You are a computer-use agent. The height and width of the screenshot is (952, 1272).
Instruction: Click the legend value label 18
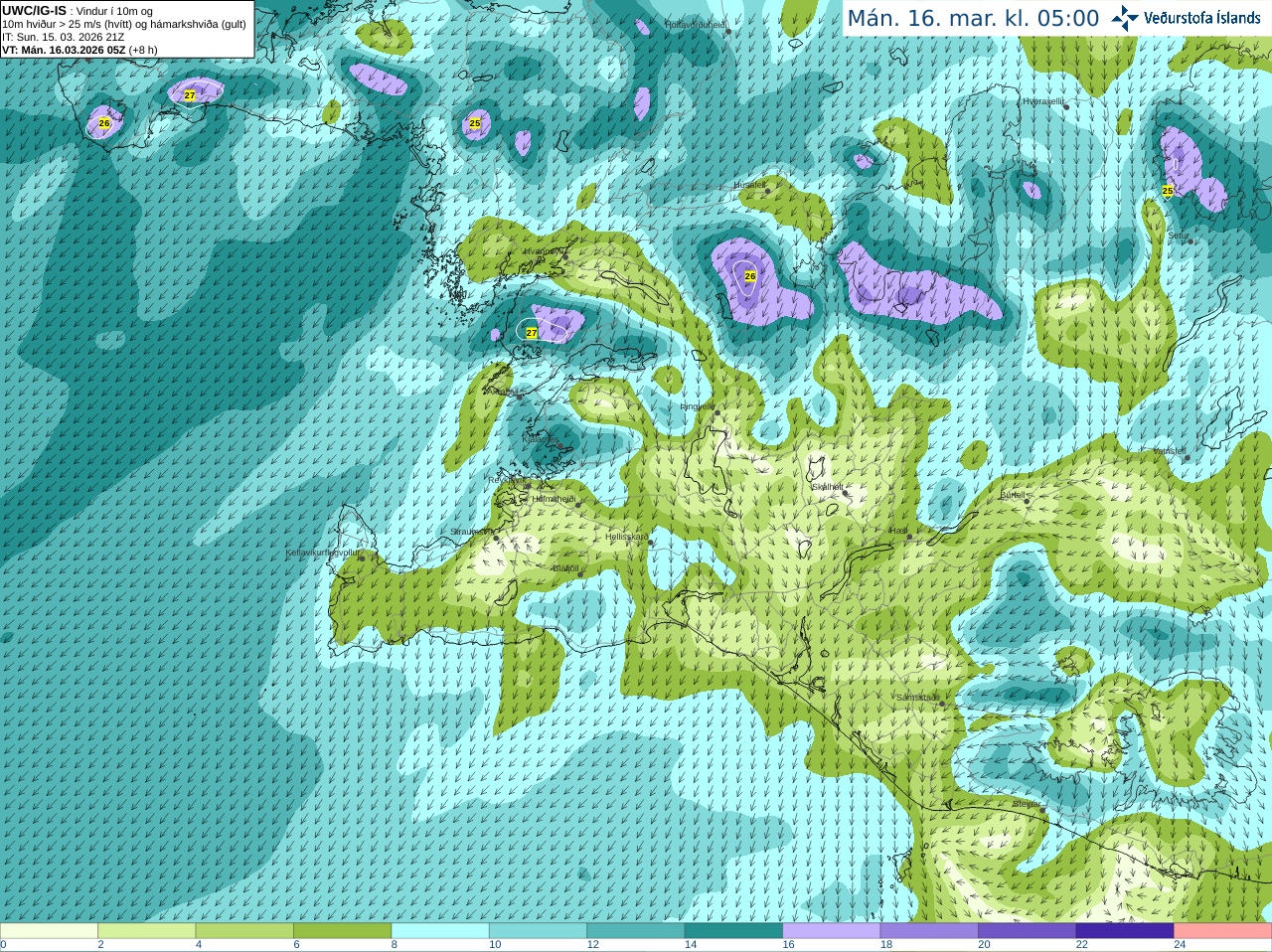pos(886,945)
